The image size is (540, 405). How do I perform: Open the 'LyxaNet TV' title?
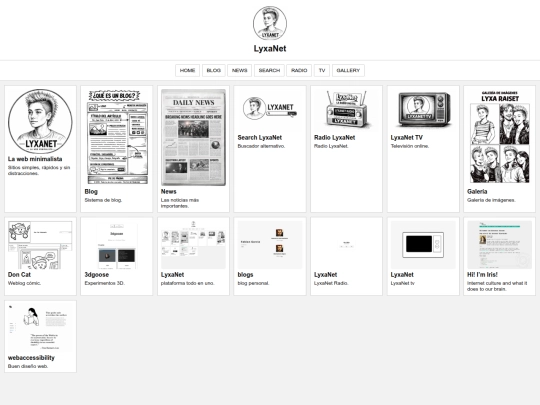(406, 137)
